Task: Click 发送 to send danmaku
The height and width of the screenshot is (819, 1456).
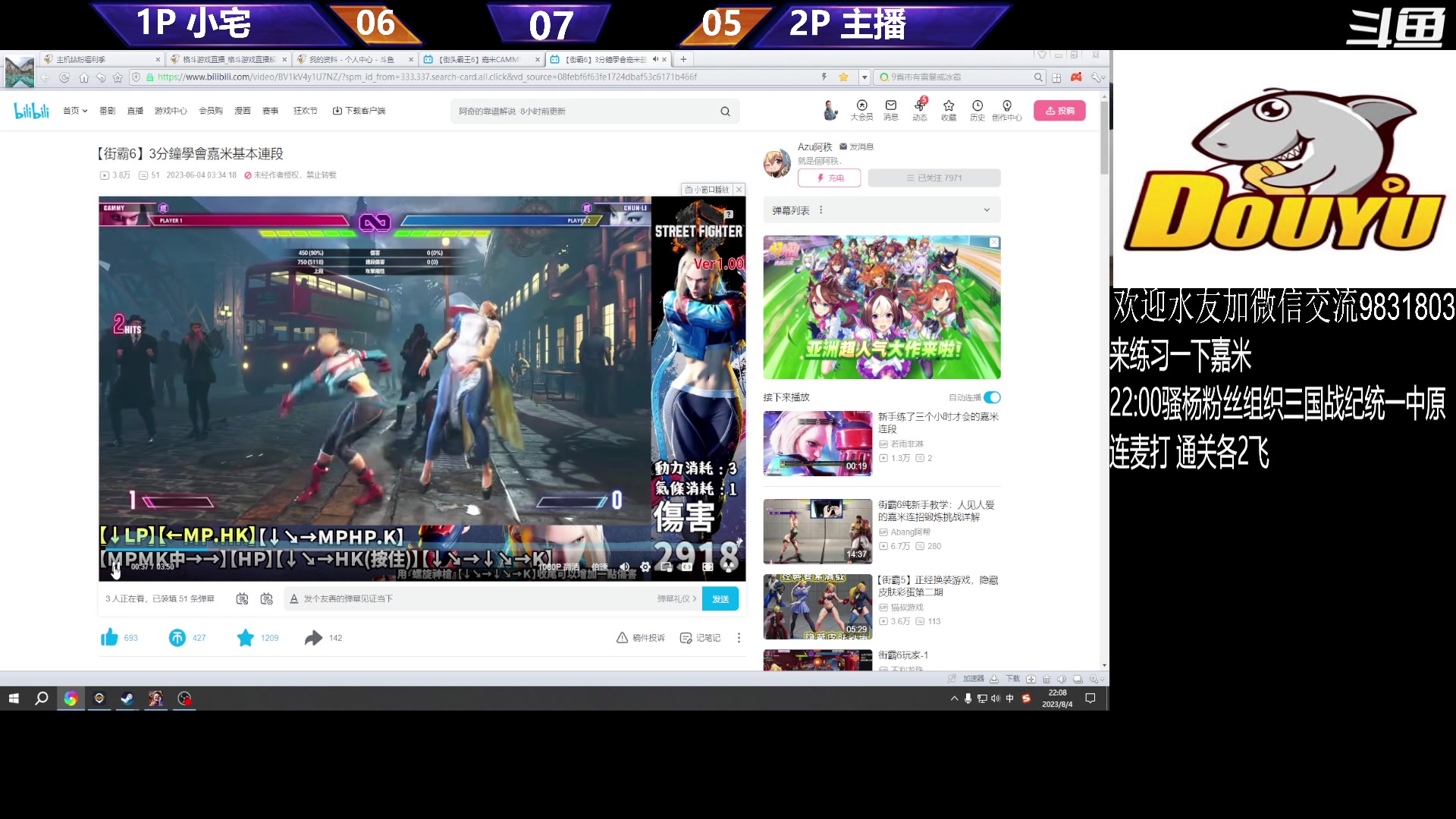Action: pos(720,599)
